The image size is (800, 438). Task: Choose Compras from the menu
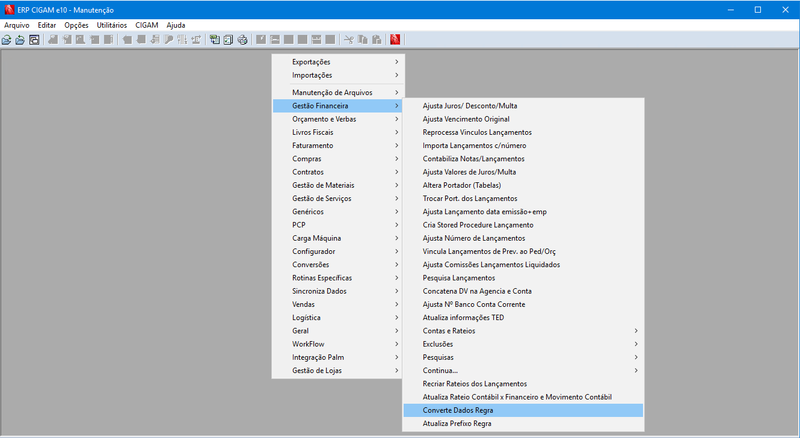coord(338,159)
